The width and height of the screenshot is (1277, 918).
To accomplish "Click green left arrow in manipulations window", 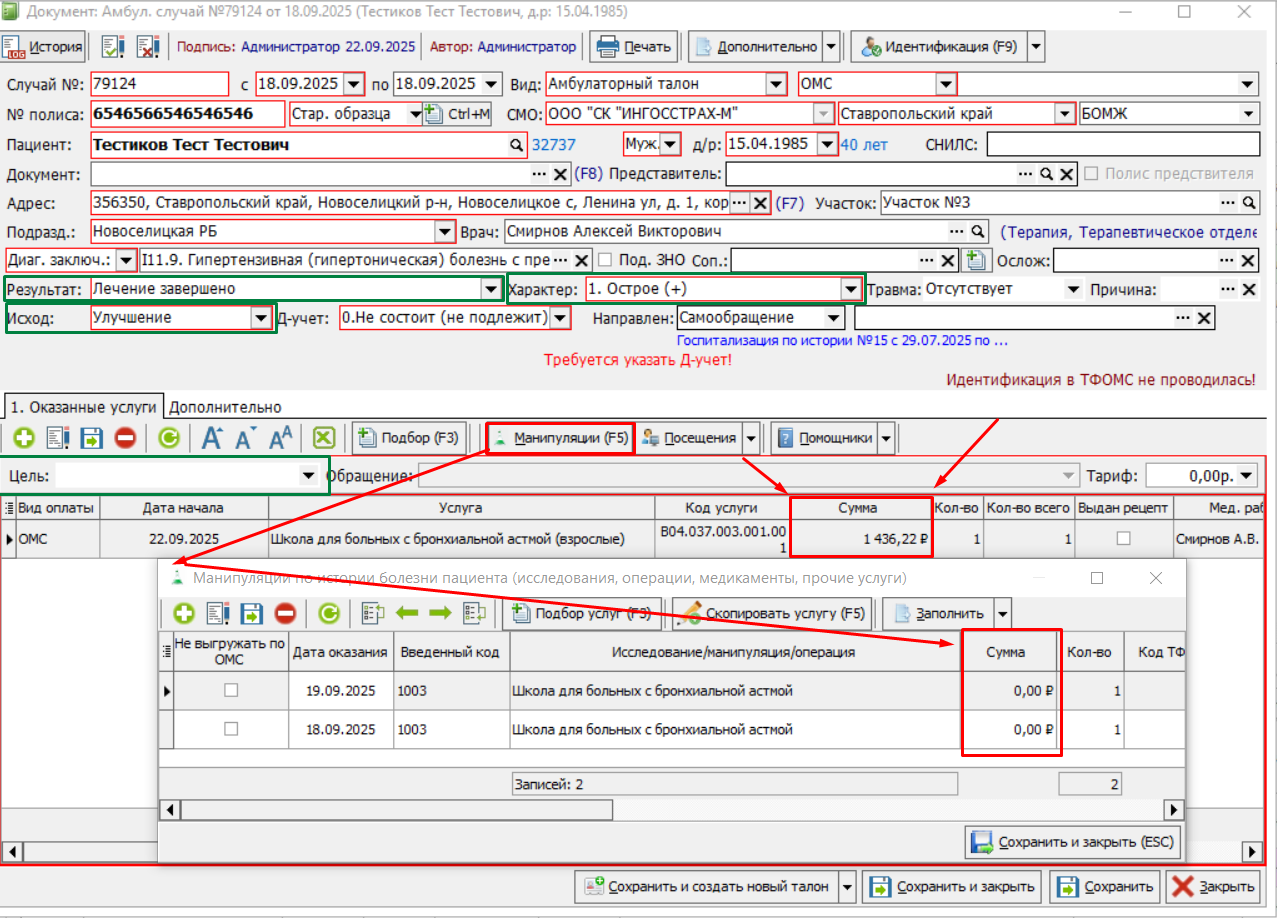I will pyautogui.click(x=408, y=613).
